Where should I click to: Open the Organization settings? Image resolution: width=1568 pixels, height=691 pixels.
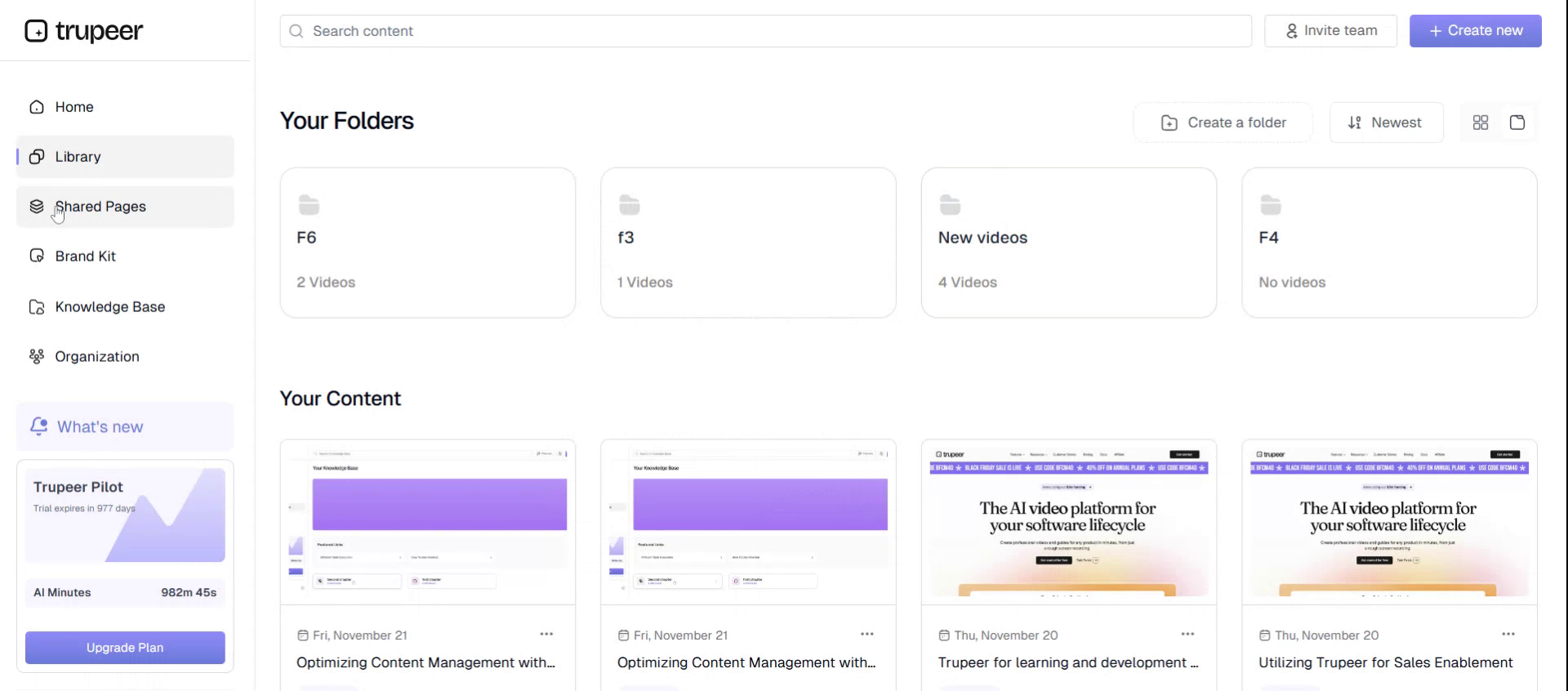point(125,357)
